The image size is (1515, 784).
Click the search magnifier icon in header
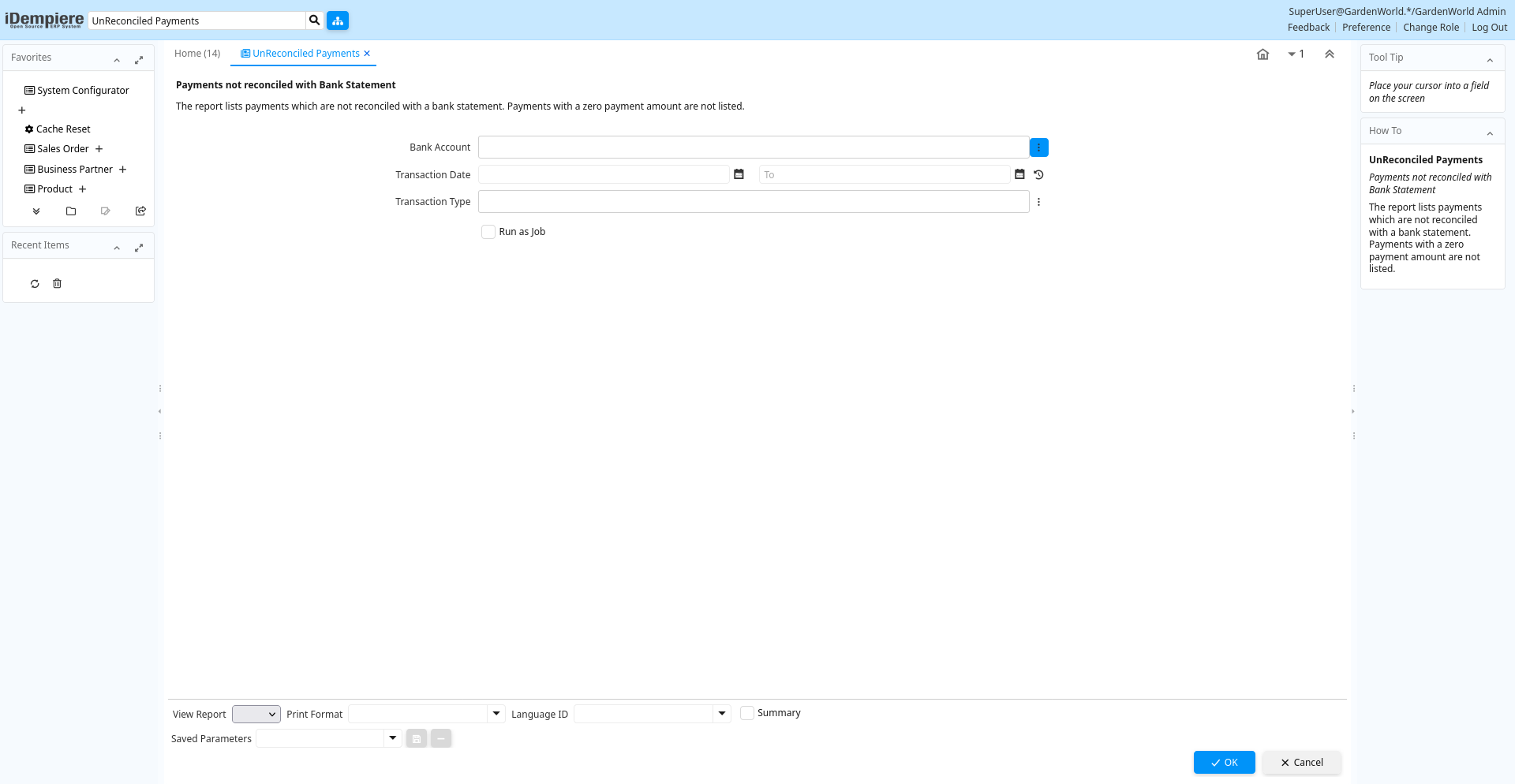pyautogui.click(x=314, y=21)
